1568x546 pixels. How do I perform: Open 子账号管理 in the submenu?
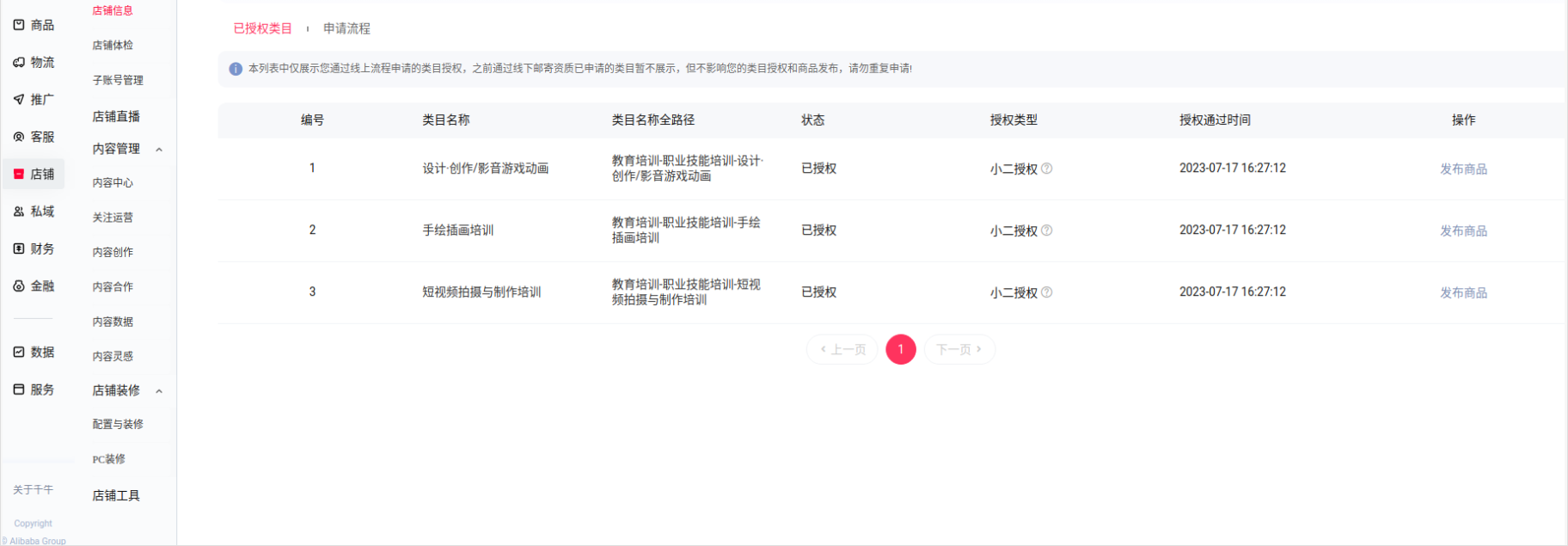coord(118,80)
